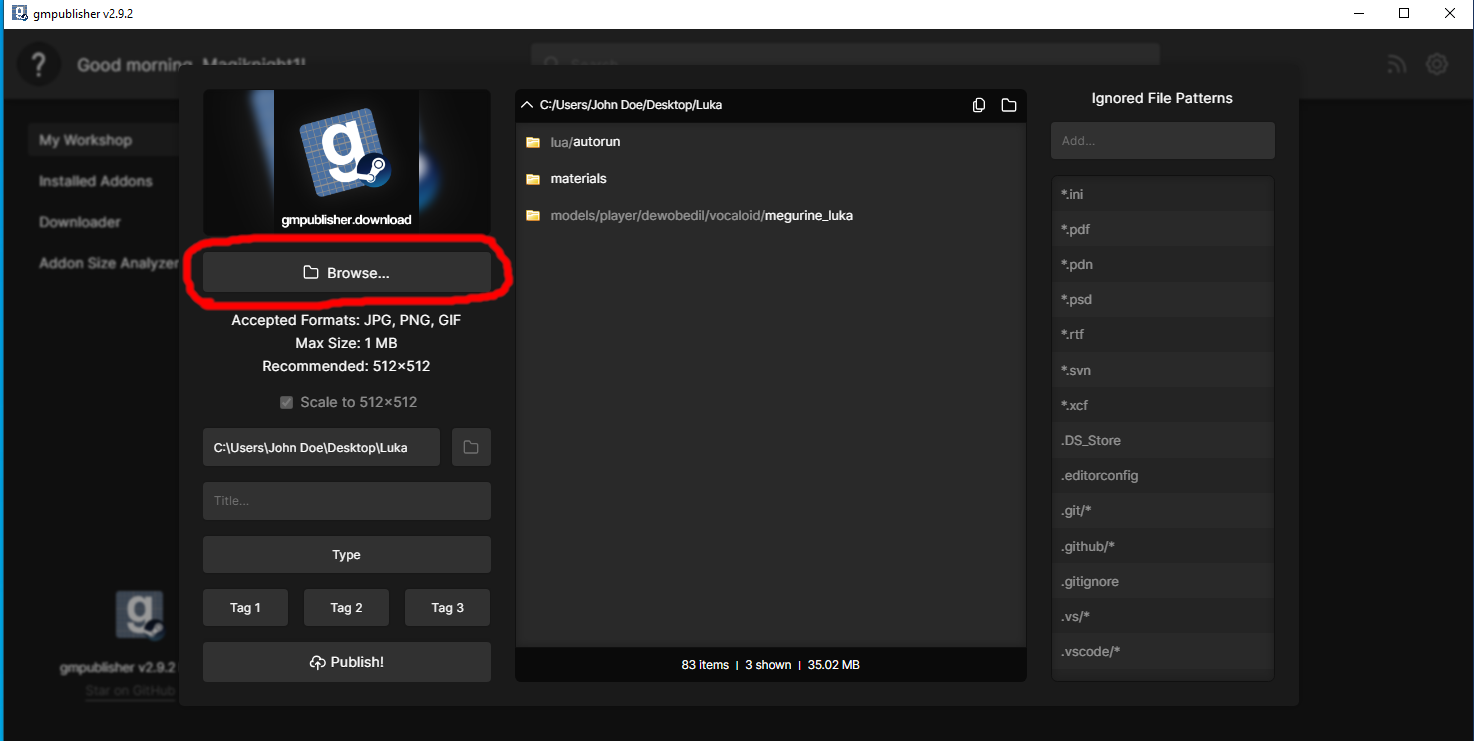Select the .git/* ignored pattern
The height and width of the screenshot is (741, 1474).
(1163, 511)
